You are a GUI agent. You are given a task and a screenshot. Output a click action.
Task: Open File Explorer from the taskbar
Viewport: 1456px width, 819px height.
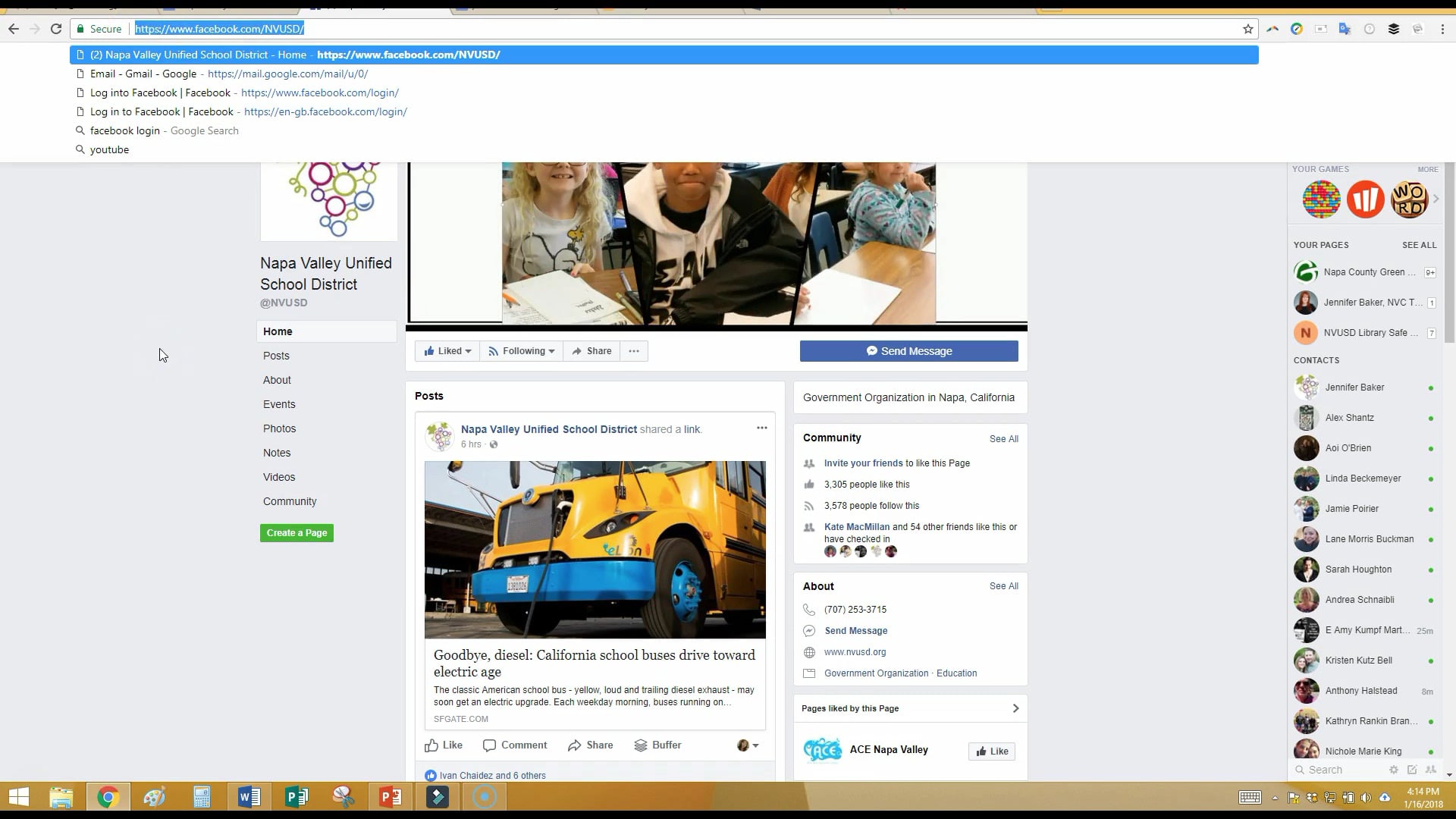click(x=61, y=797)
